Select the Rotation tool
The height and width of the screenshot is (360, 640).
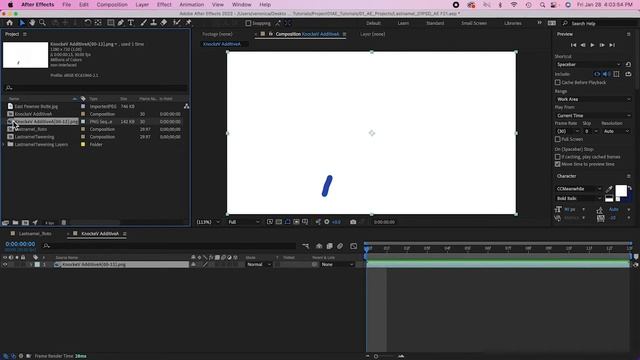point(87,23)
